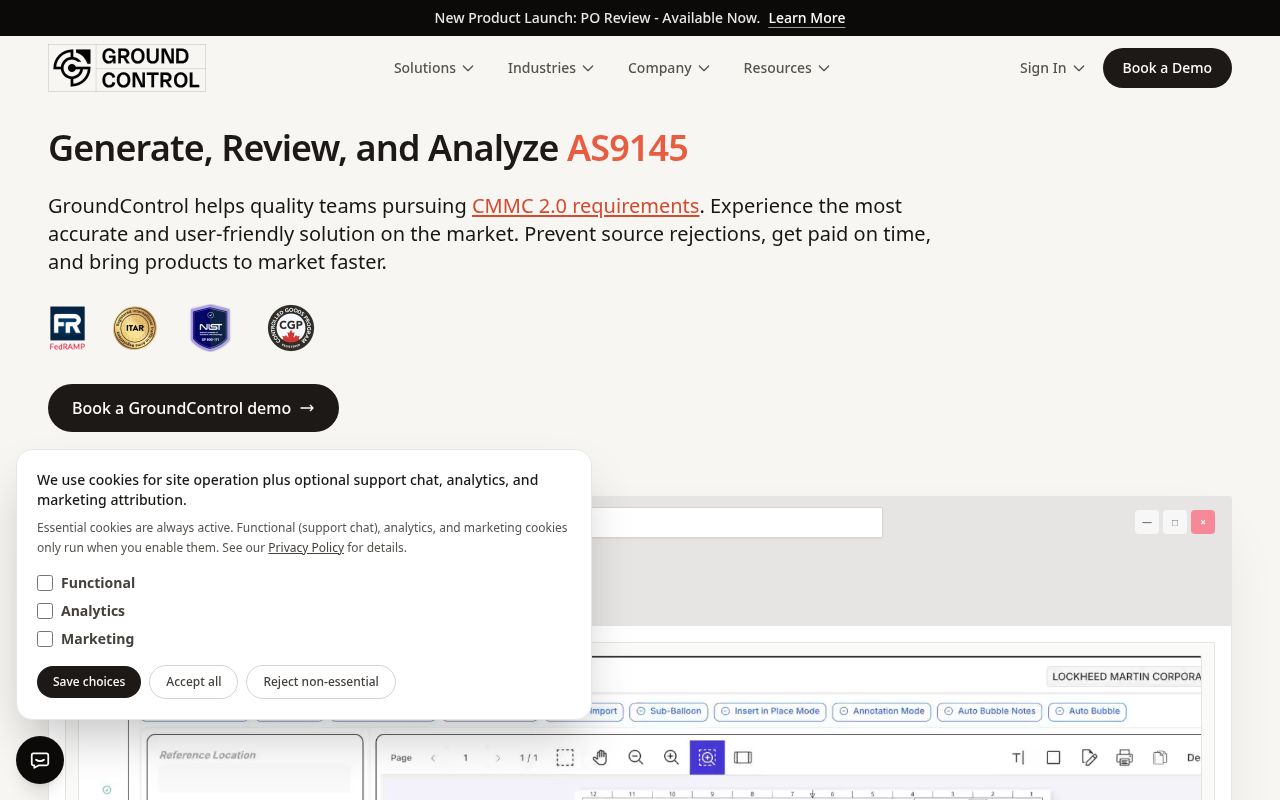Click Reject non-essential cookies
Viewport: 1280px width, 800px height.
point(321,682)
